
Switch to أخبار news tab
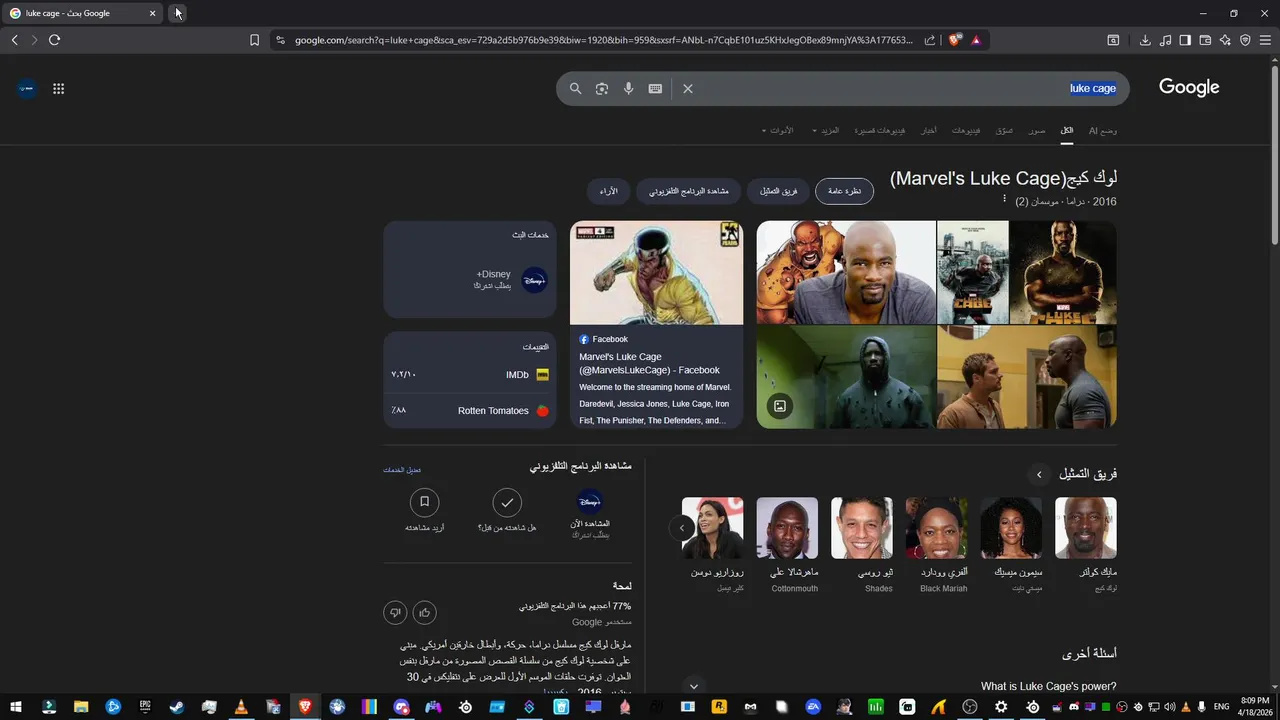tap(929, 131)
